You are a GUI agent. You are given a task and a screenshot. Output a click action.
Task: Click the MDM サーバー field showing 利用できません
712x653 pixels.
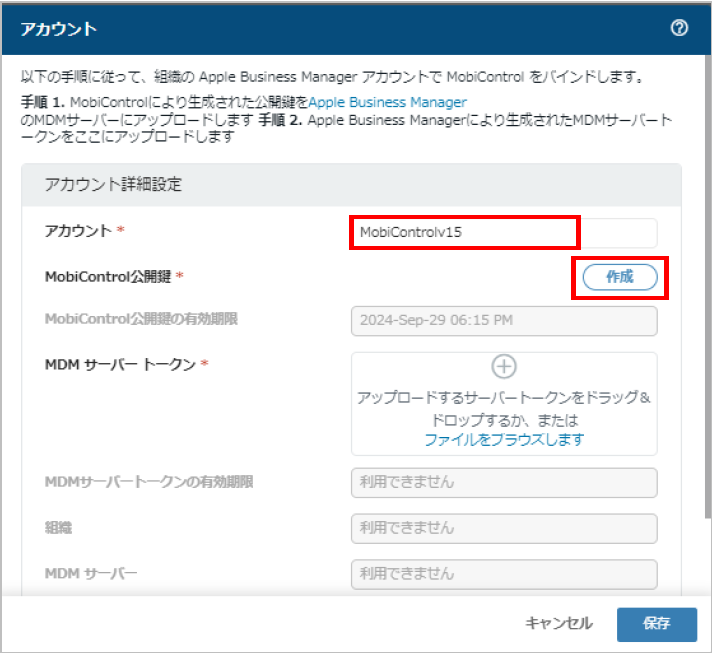504,574
